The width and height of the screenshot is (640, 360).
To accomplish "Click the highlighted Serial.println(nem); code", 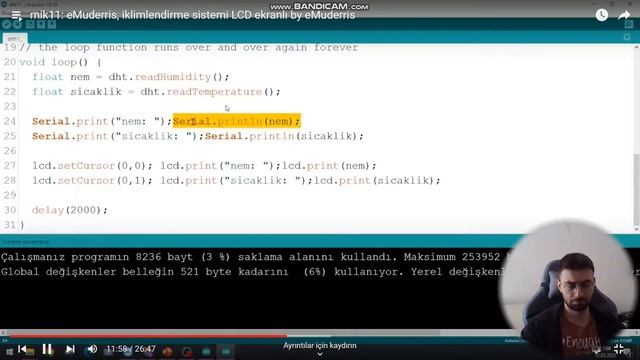I will (x=237, y=121).
